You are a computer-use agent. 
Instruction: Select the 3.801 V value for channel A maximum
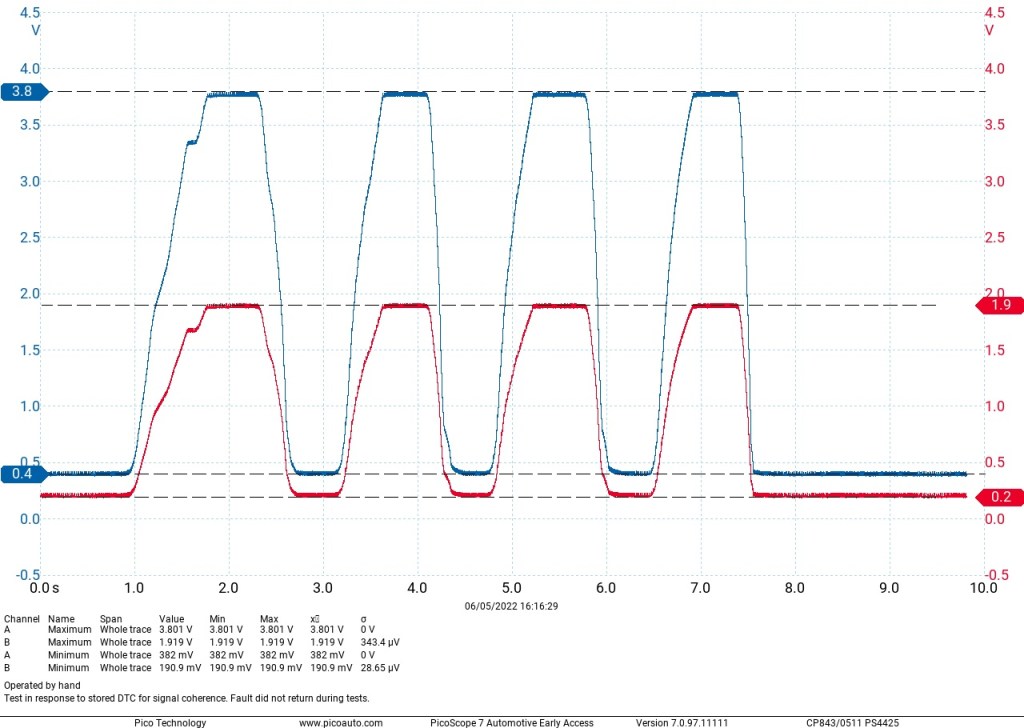point(176,630)
